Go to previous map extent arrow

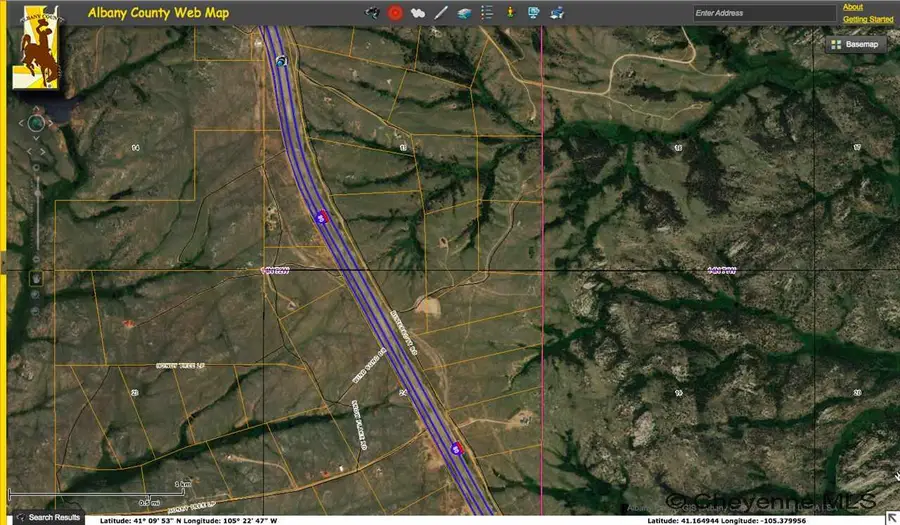(29, 151)
